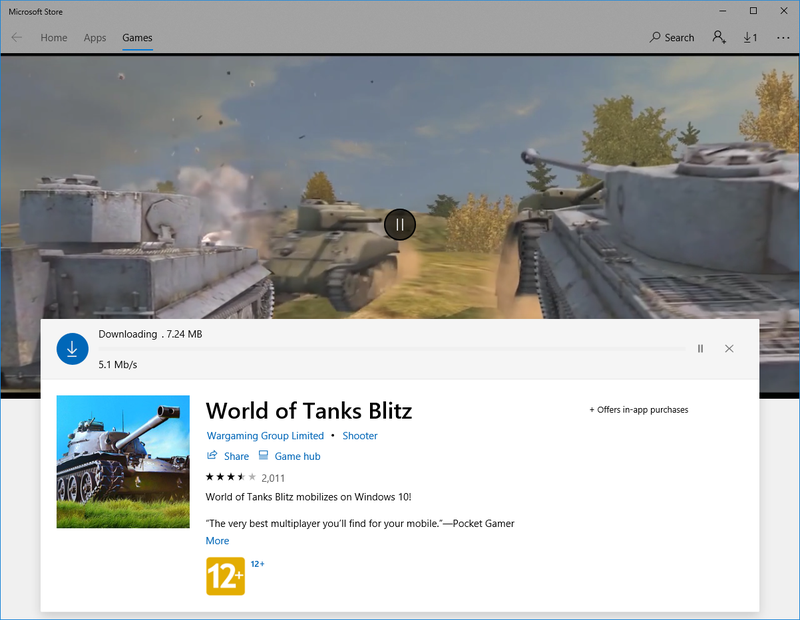This screenshot has height=620, width=800.
Task: Open the Game hub link
Action: [297, 456]
